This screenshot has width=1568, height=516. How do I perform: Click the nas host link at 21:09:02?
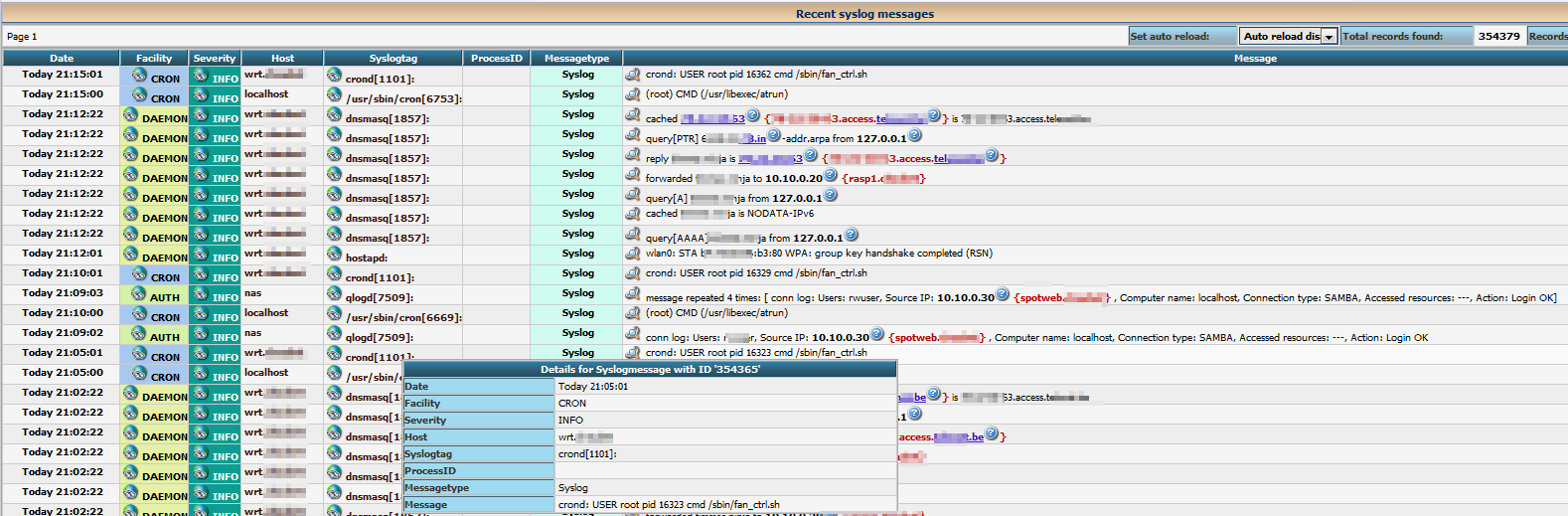tap(253, 333)
